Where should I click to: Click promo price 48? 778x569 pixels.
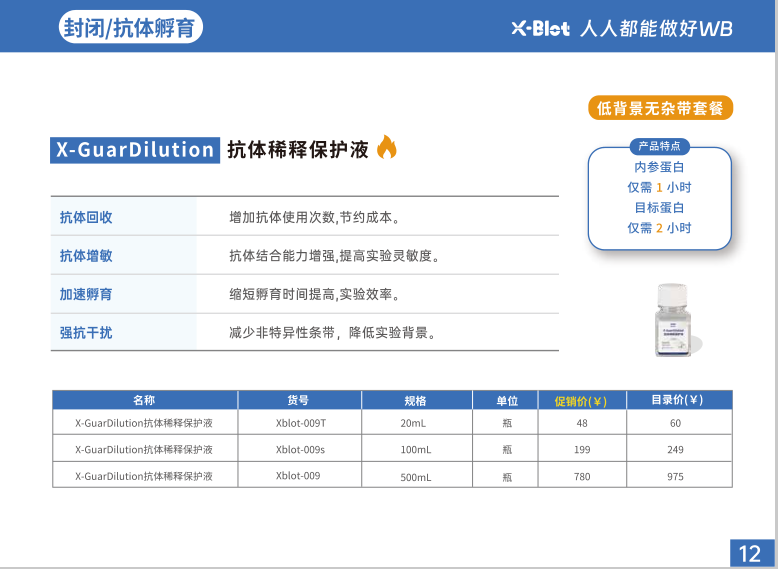[x=582, y=423]
